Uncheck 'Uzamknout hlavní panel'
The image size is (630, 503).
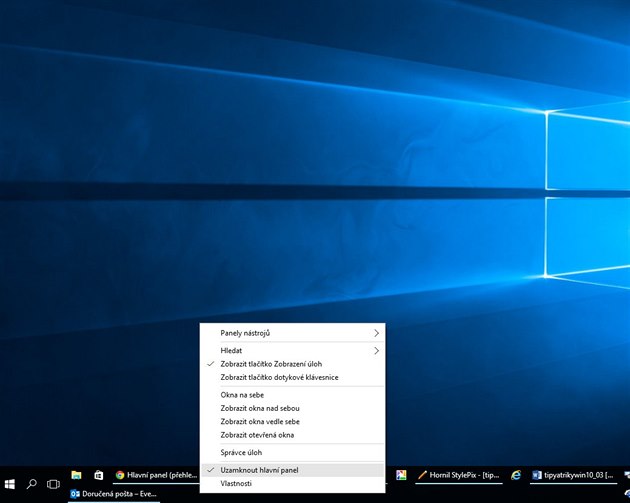click(x=259, y=469)
